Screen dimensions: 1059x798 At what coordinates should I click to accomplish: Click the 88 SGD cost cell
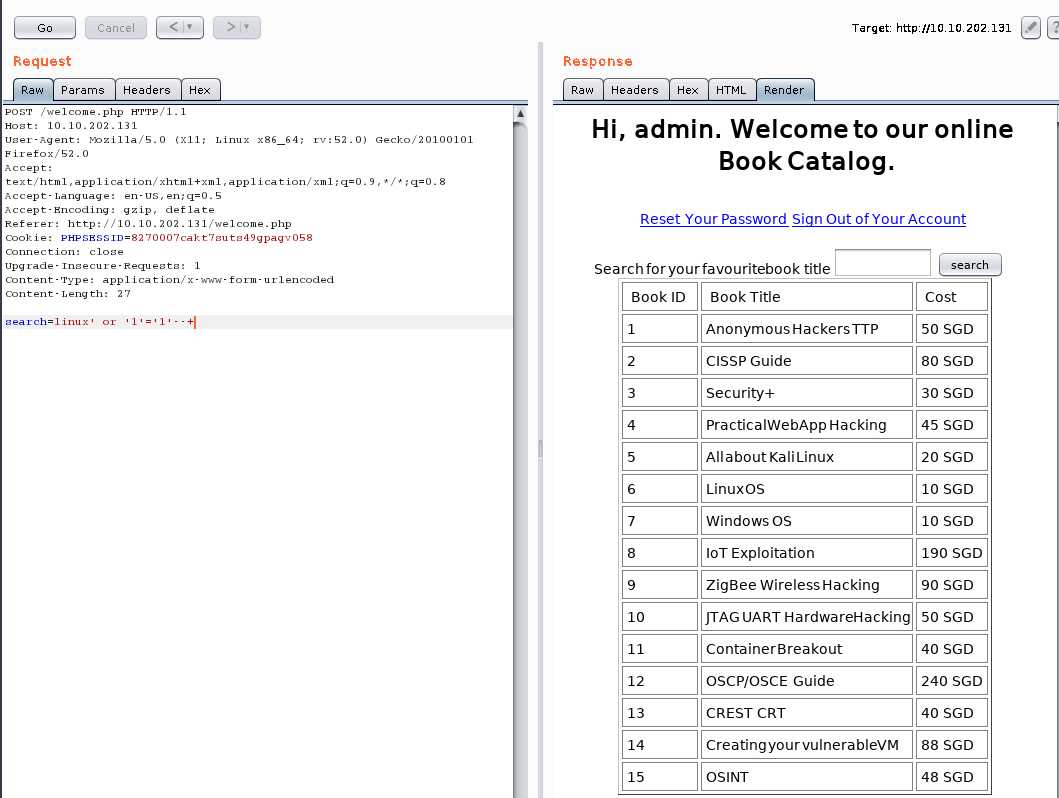click(x=952, y=745)
